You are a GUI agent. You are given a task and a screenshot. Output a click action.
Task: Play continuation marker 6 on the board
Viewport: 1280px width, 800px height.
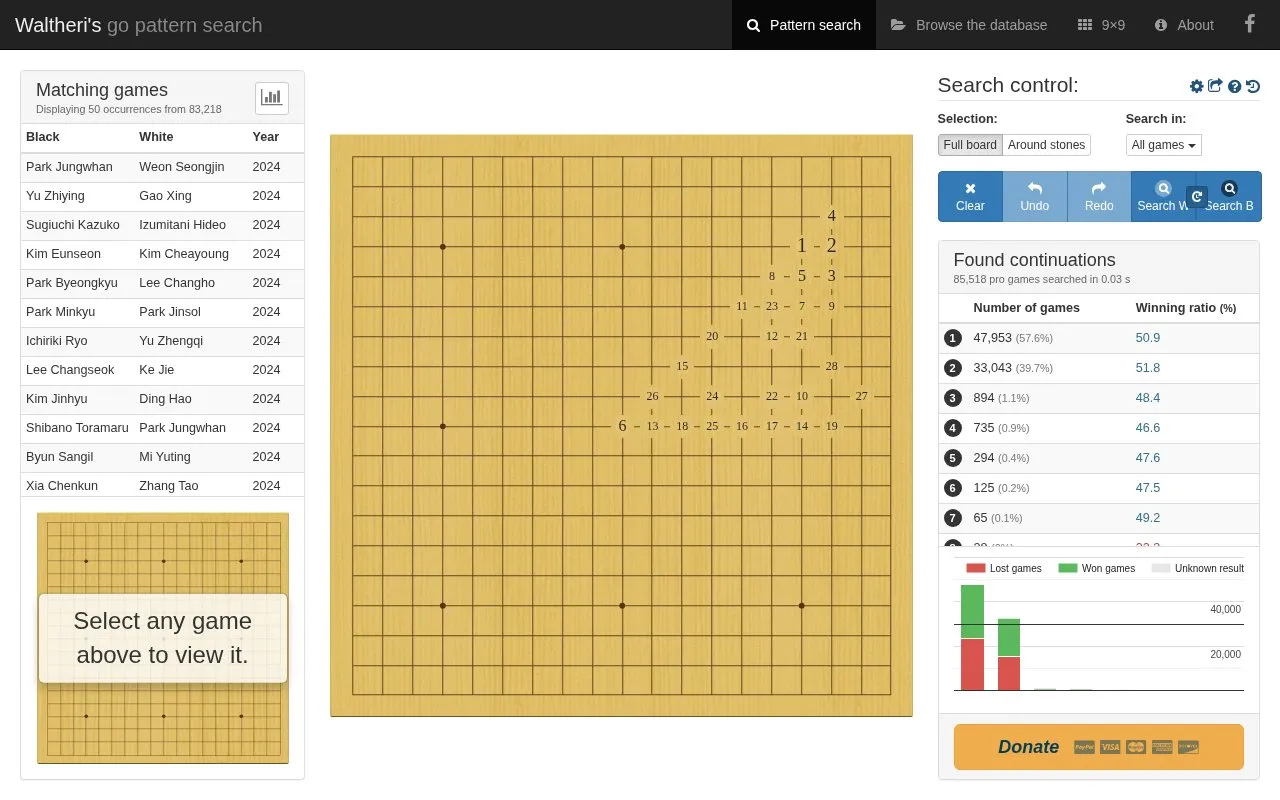tap(622, 426)
